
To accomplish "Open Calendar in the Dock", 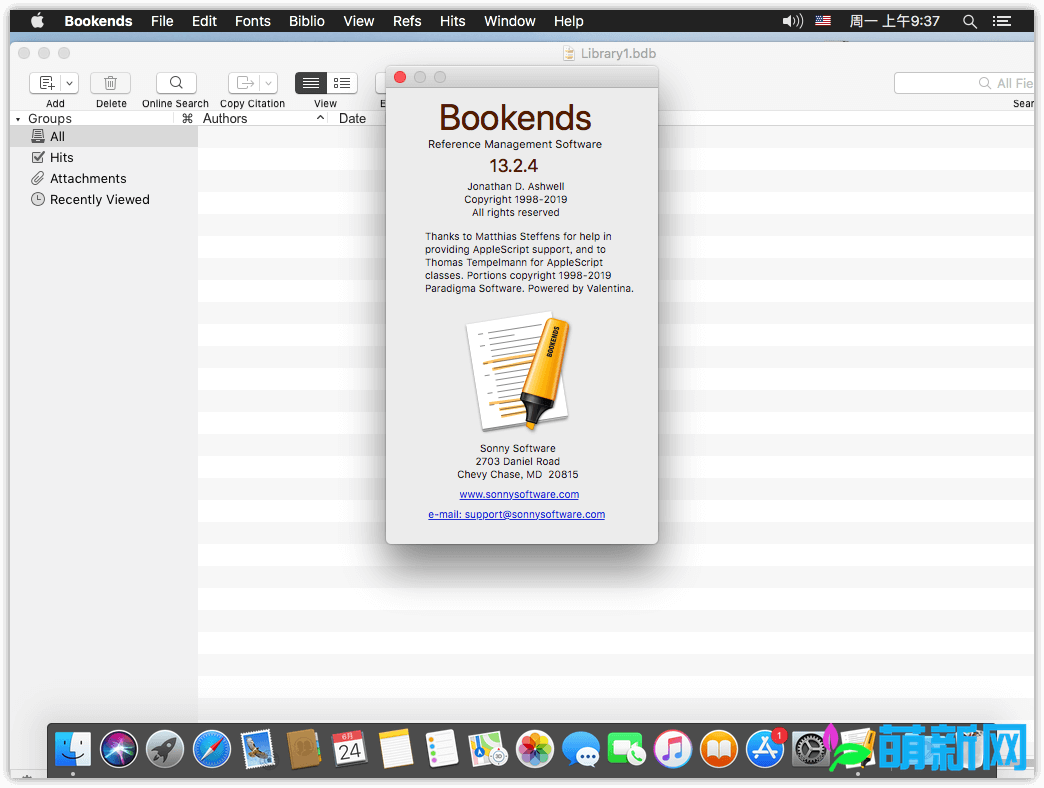I will 350,749.
